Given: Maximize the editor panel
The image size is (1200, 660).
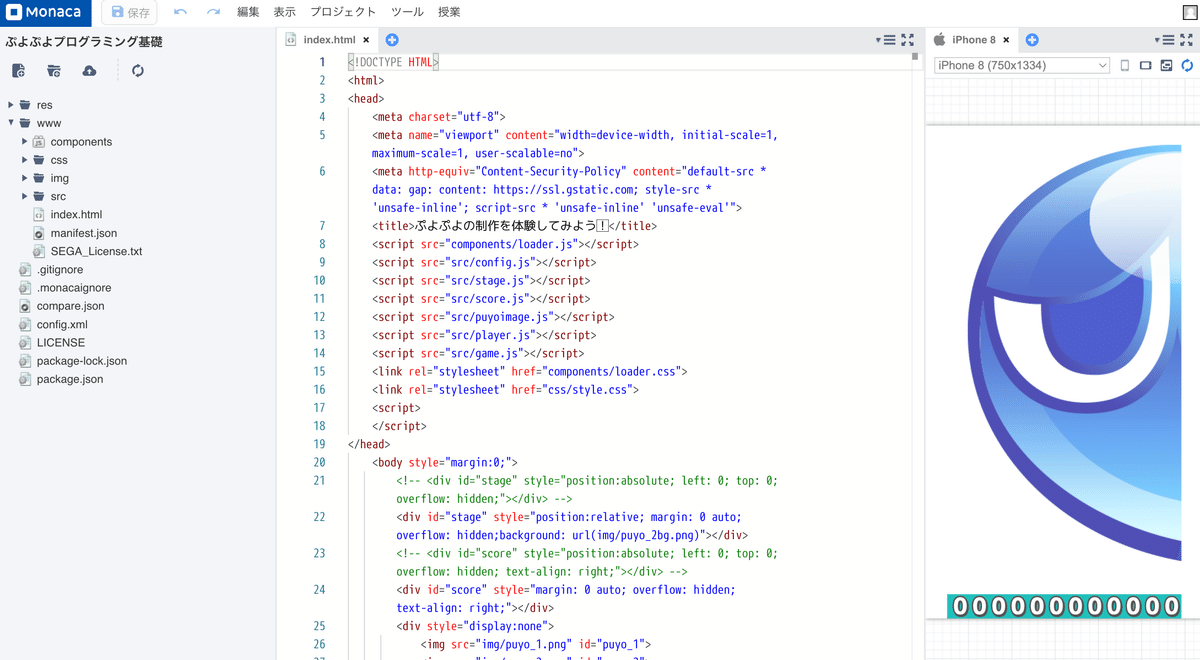Looking at the screenshot, I should (x=907, y=40).
